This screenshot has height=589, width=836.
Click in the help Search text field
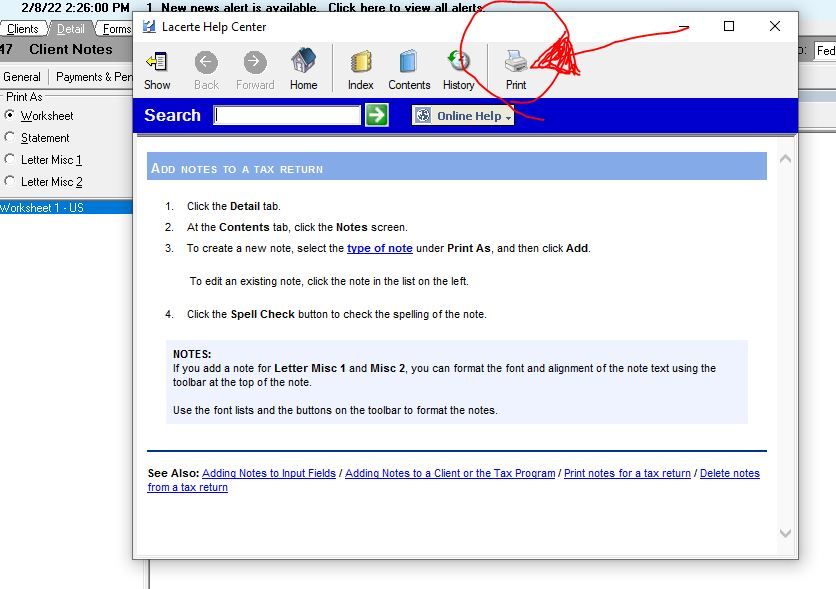tap(287, 116)
